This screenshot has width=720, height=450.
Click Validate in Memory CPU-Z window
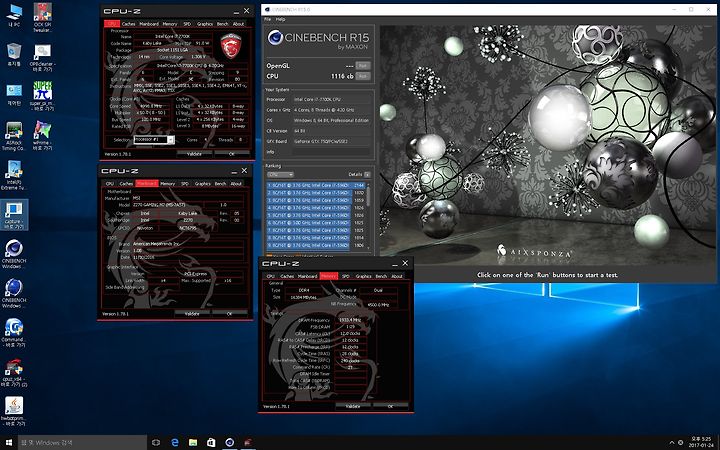(x=353, y=406)
